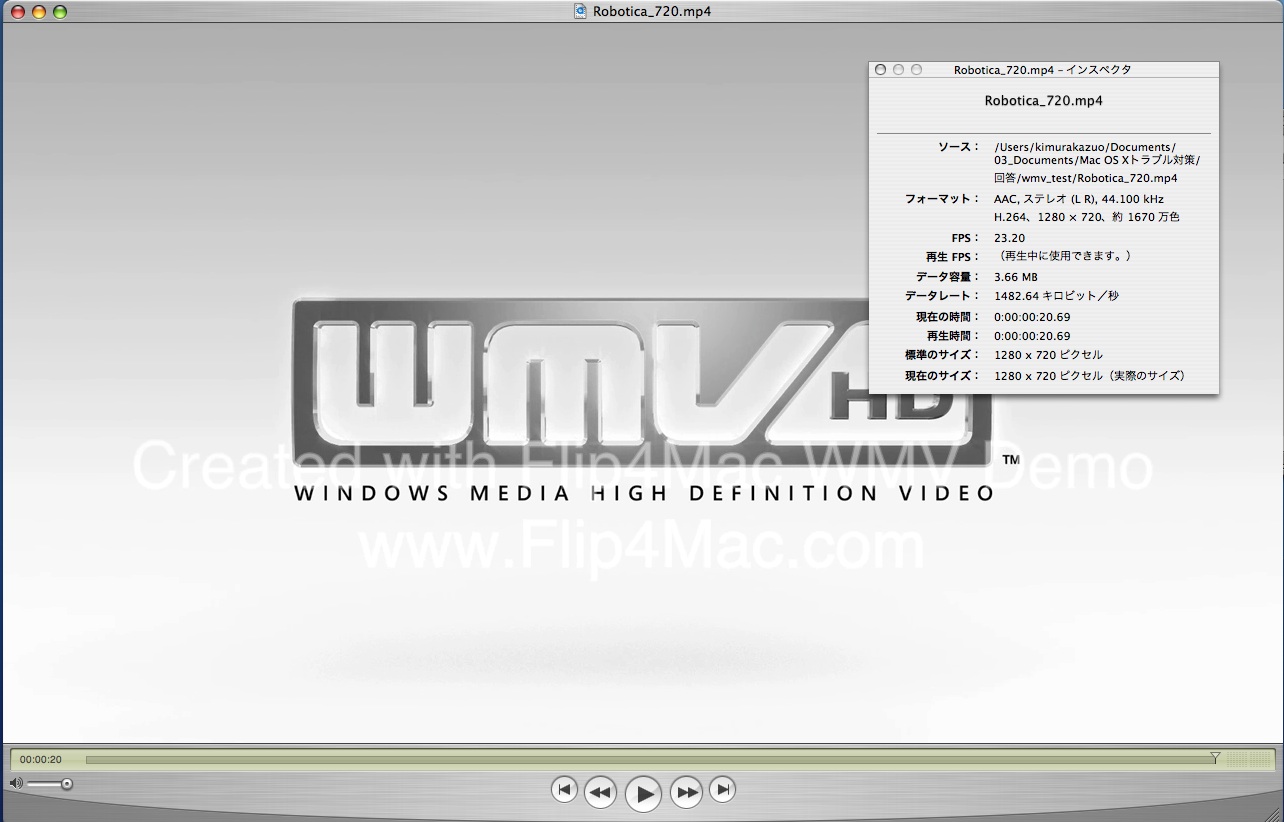Click the path line '回答/wmv_test/Robotica_720.mp4'
Viewport: 1284px width, 822px height.
coord(1086,178)
